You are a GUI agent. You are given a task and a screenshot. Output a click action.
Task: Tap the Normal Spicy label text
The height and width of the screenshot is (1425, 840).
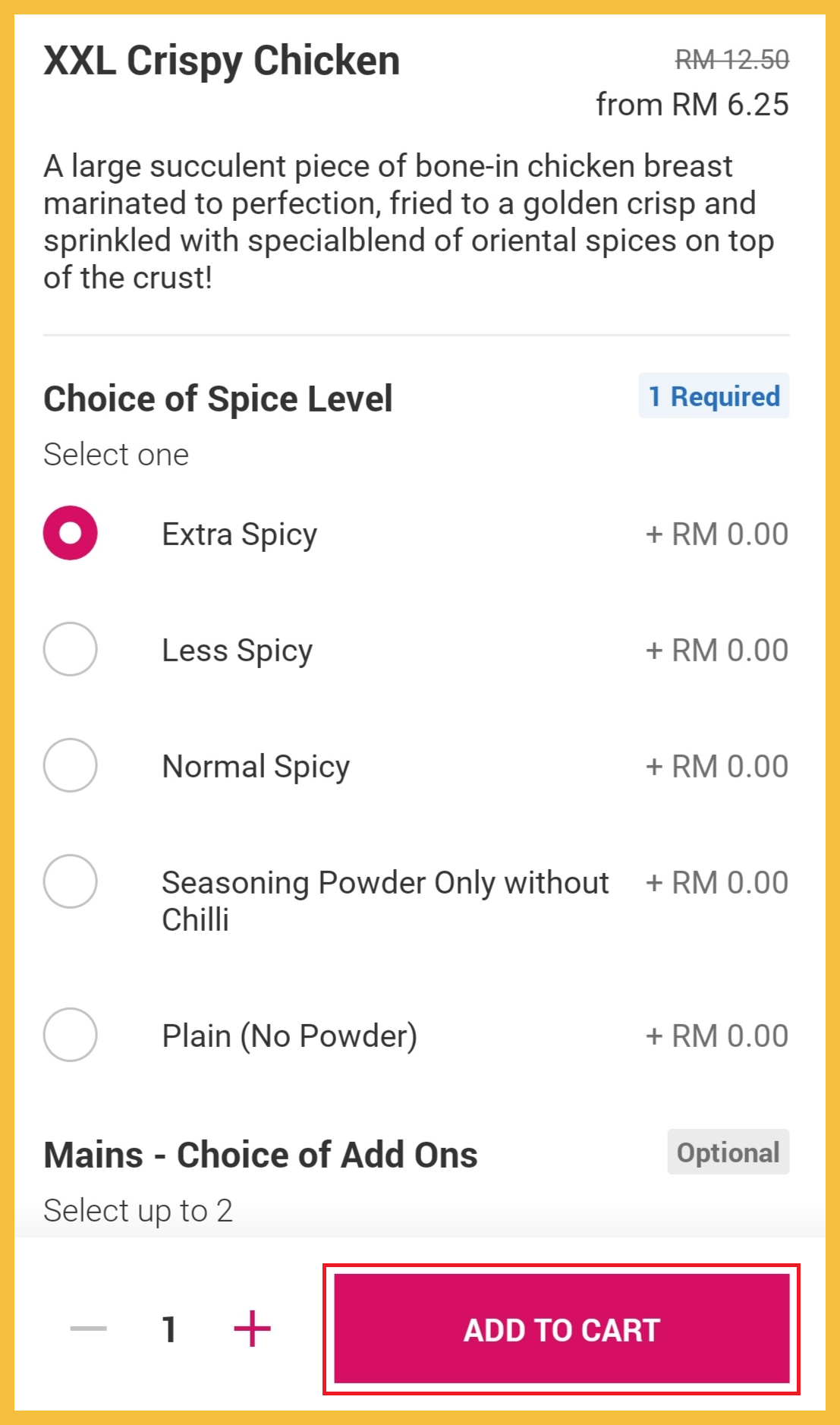256,767
